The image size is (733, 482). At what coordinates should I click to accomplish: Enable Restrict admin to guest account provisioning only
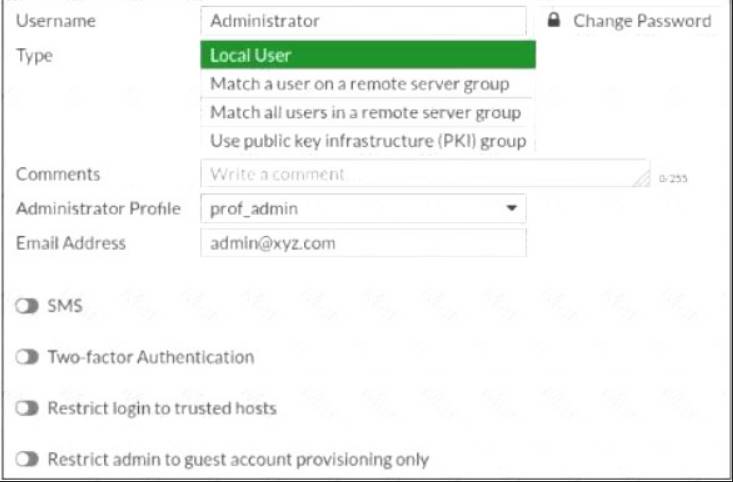point(27,460)
